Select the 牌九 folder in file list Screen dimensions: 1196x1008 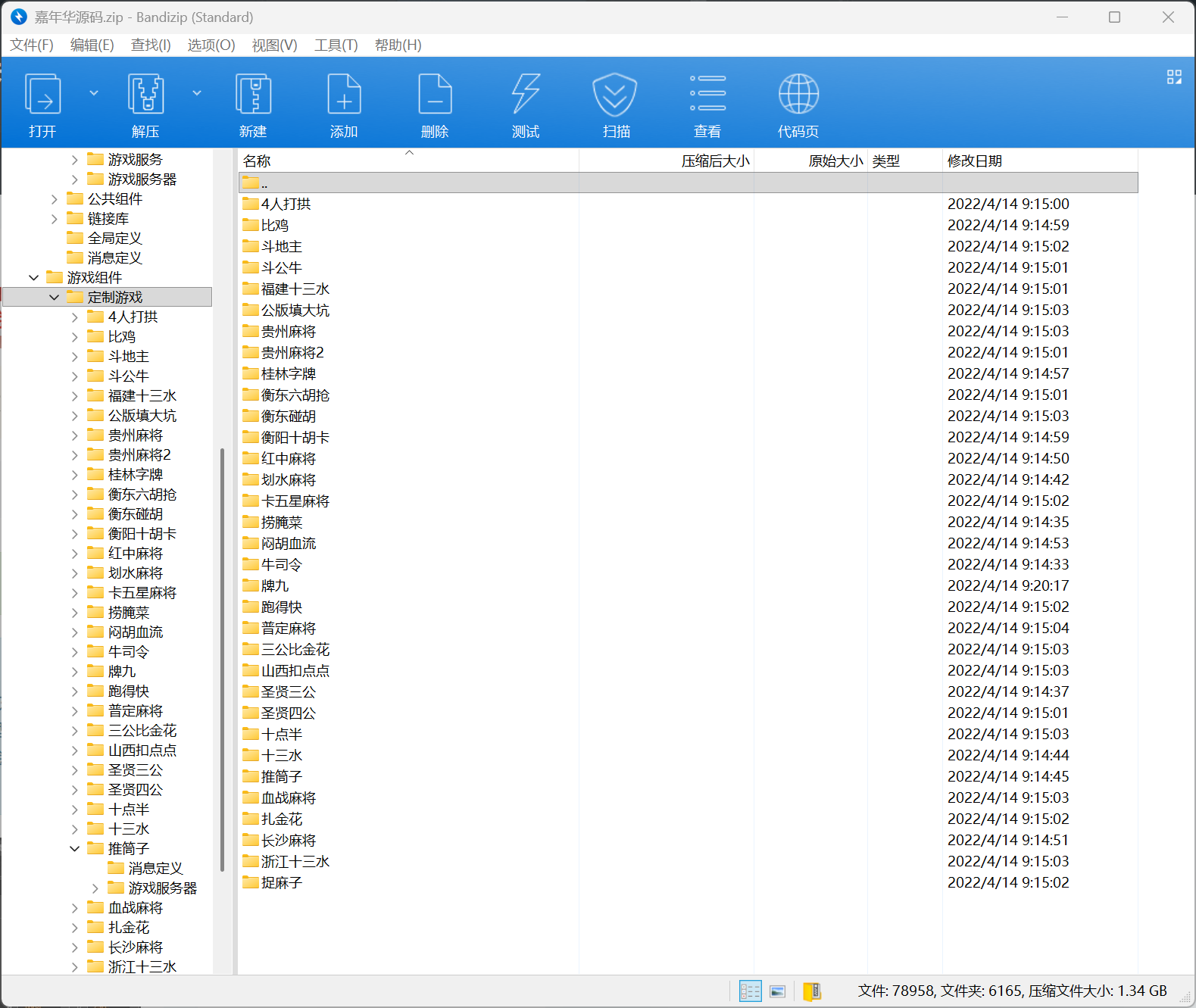(x=274, y=586)
